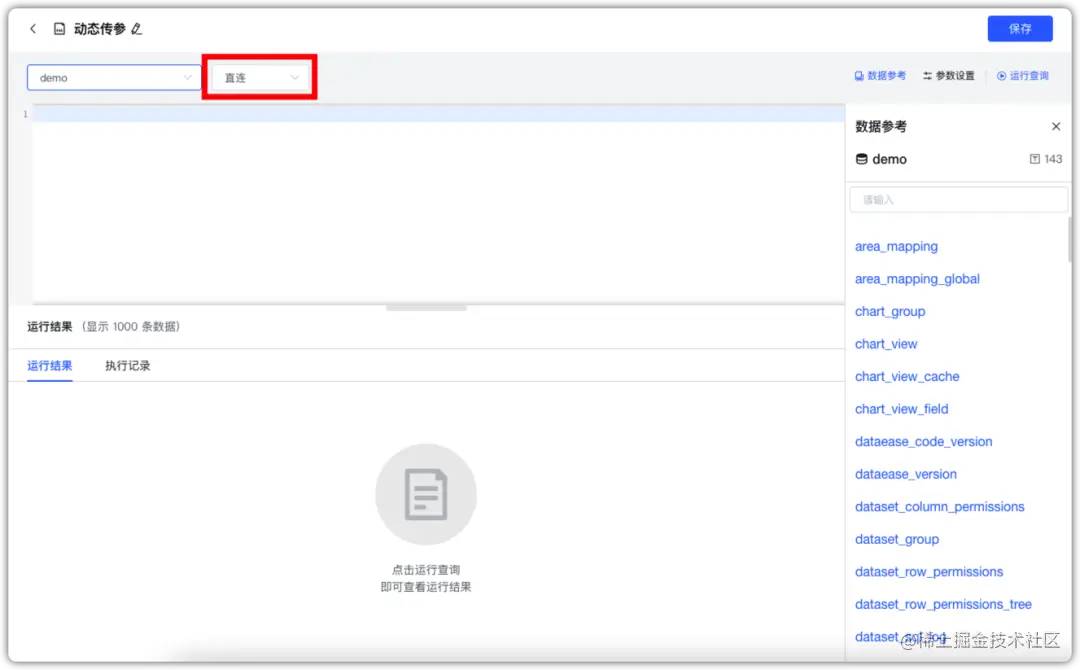Screen dimensions: 1080x670
Task: Select table chart_group
Action: (890, 311)
